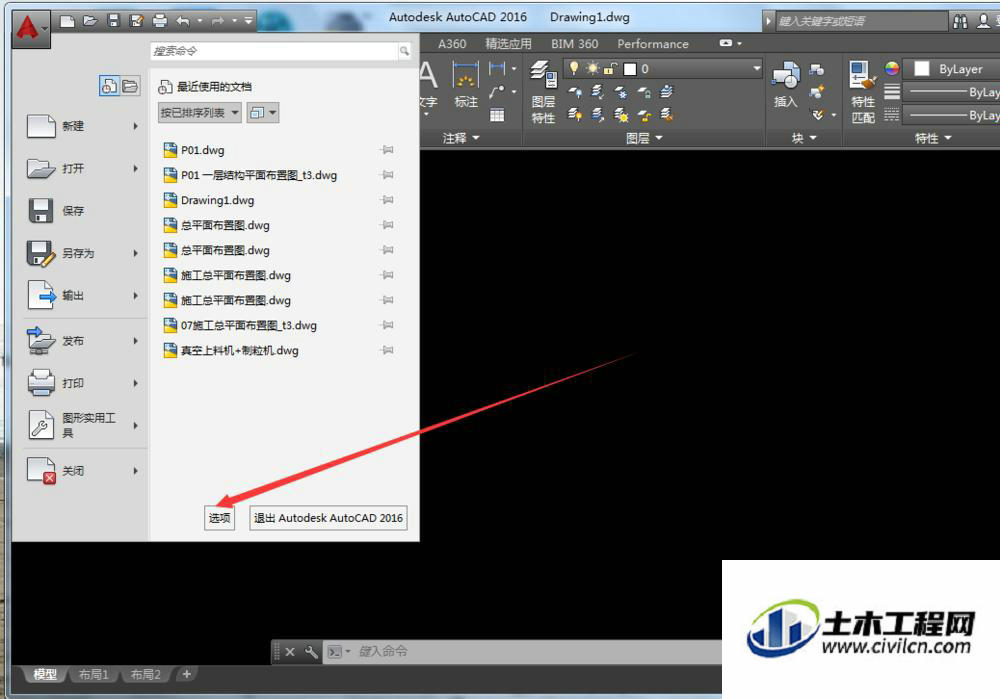Click the linear dimension icon in 注释 panel
Image resolution: width=1000 pixels, height=699 pixels.
[497, 68]
